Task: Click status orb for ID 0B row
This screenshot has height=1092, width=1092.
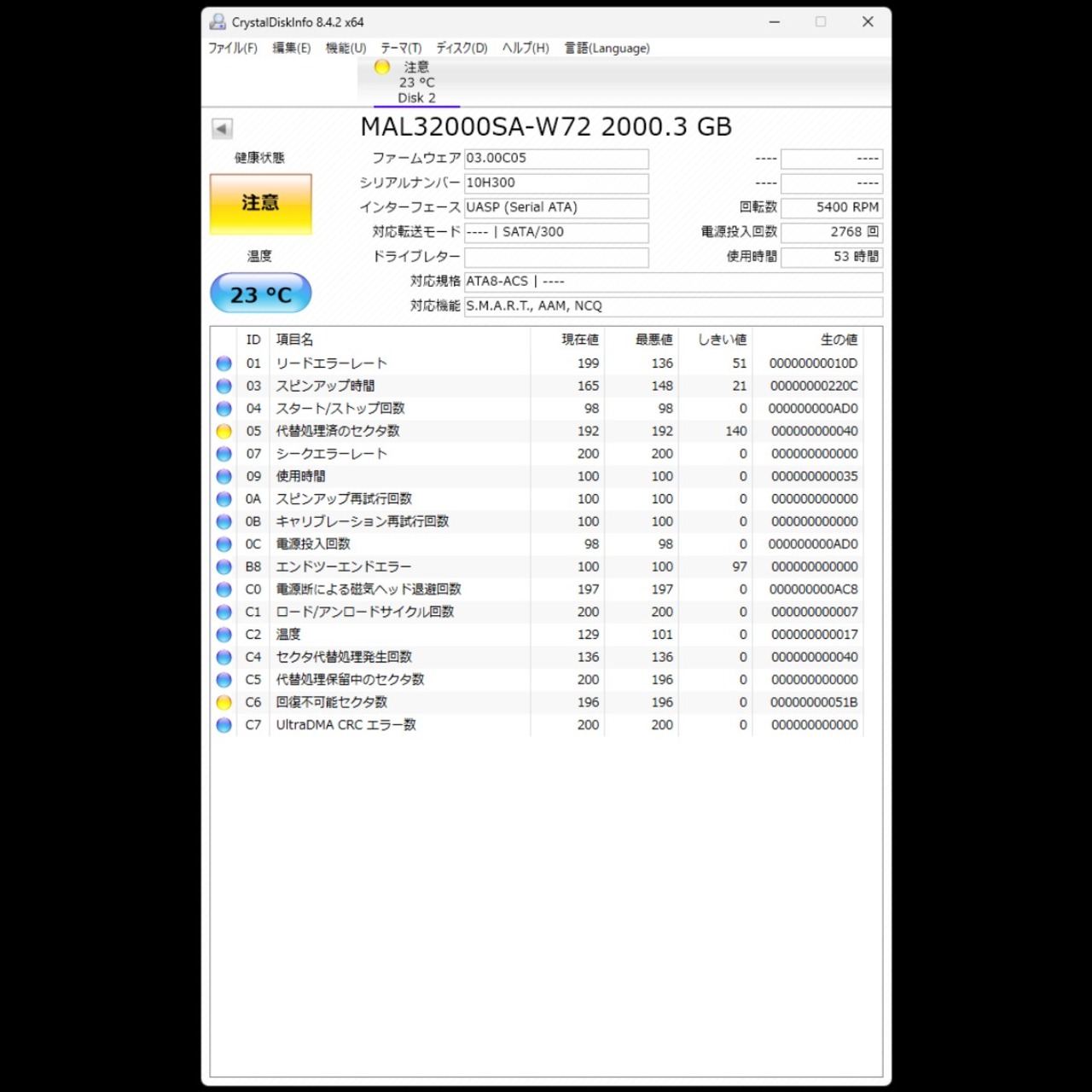Action: 224,521
